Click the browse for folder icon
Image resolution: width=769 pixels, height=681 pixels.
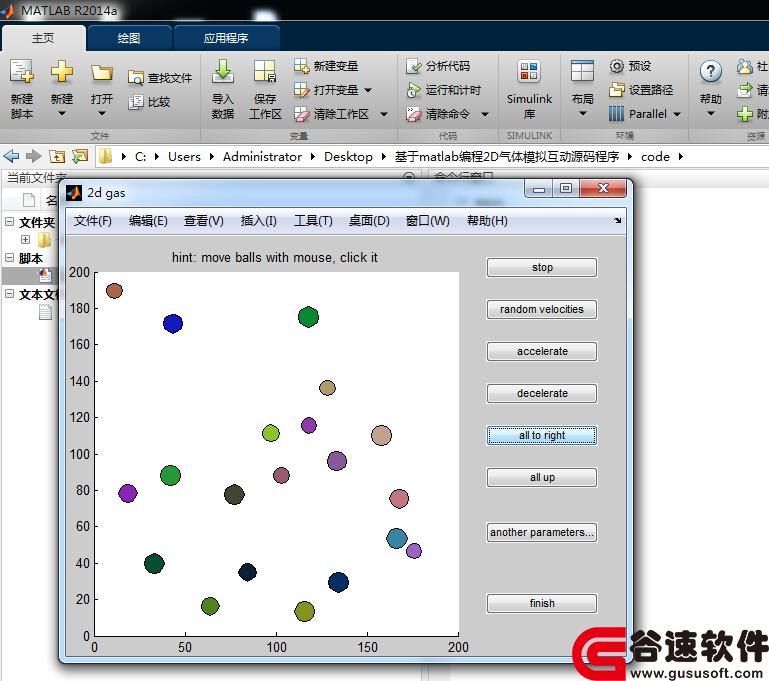point(80,156)
